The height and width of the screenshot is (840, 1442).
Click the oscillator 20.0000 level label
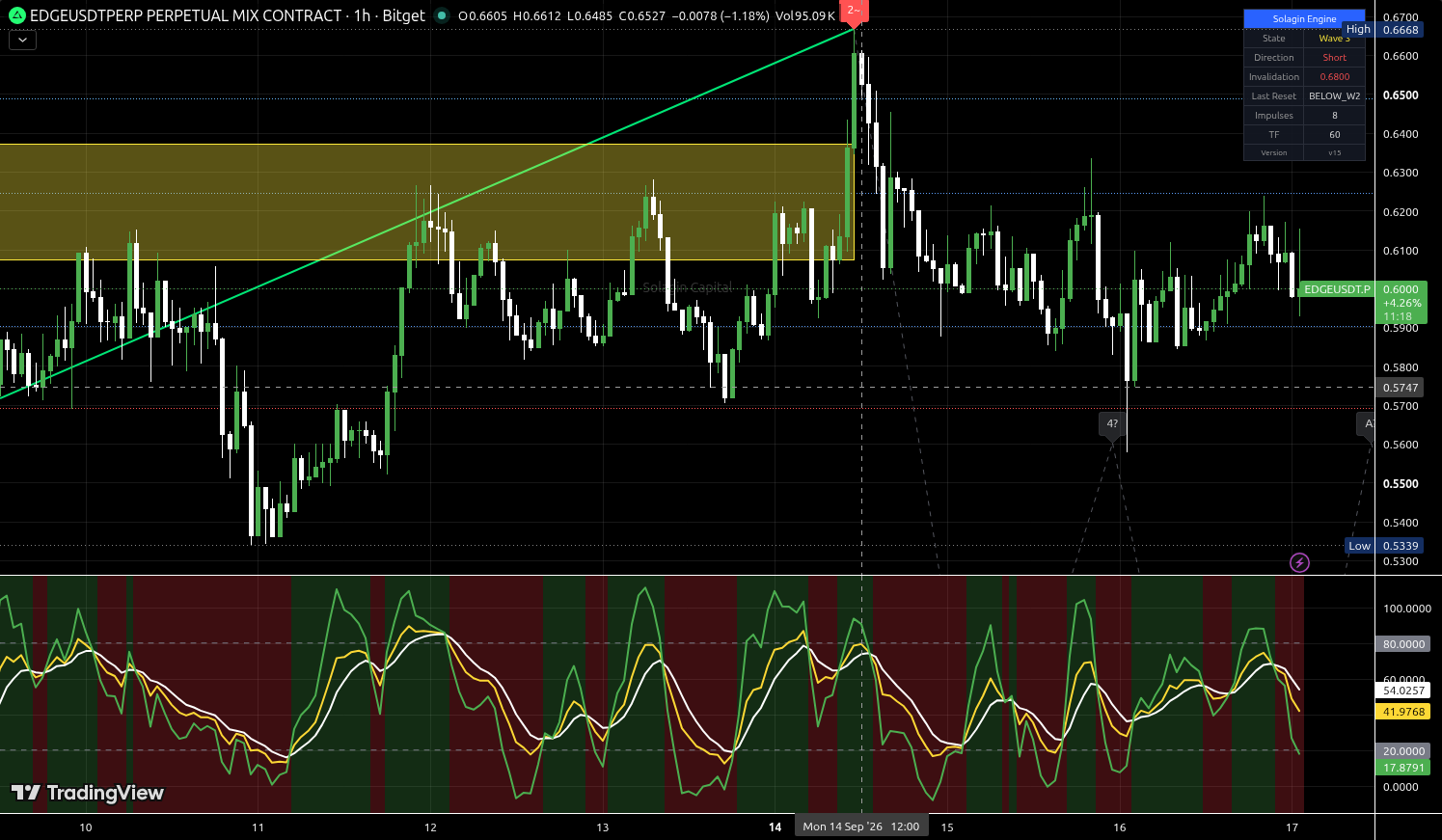[x=1403, y=751]
